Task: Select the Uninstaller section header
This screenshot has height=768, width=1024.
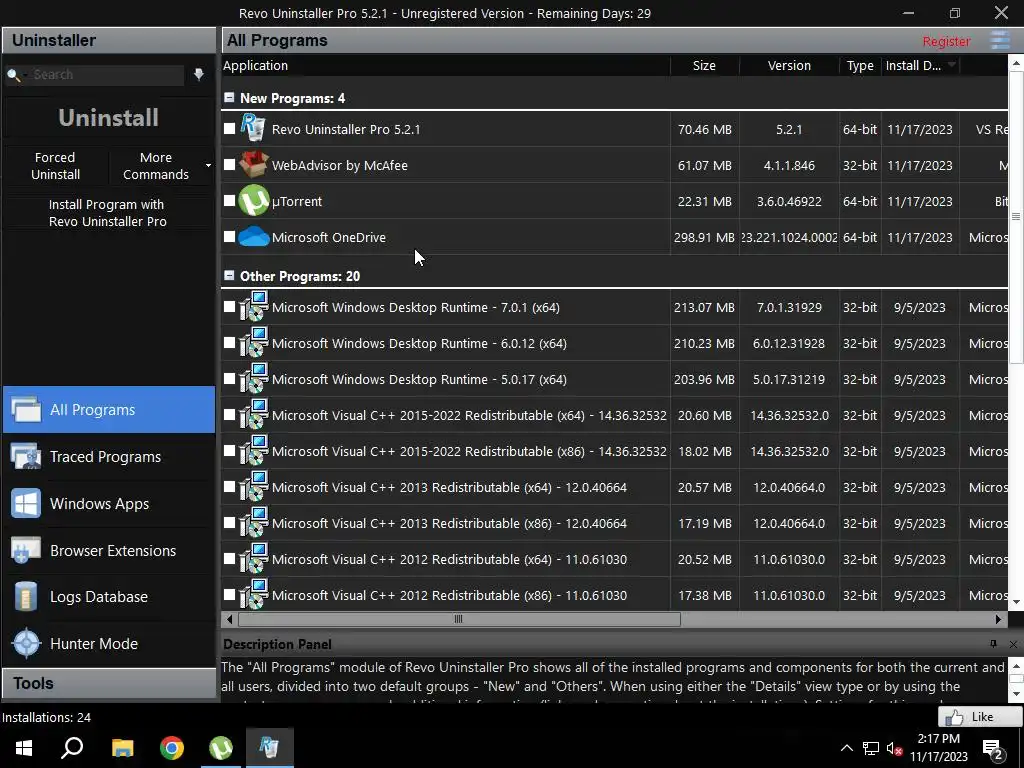Action: (109, 40)
